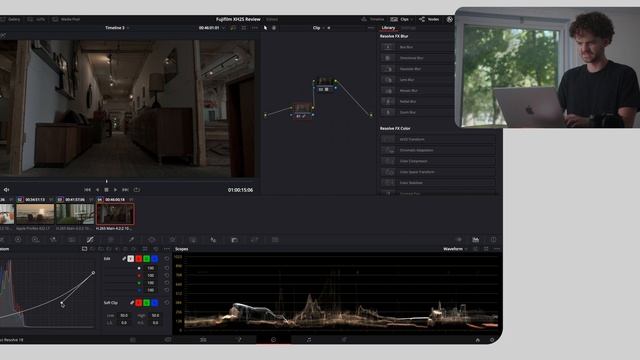Viewport: 640px width, 360px height.
Task: Switch to the Library tab
Action: tap(388, 28)
